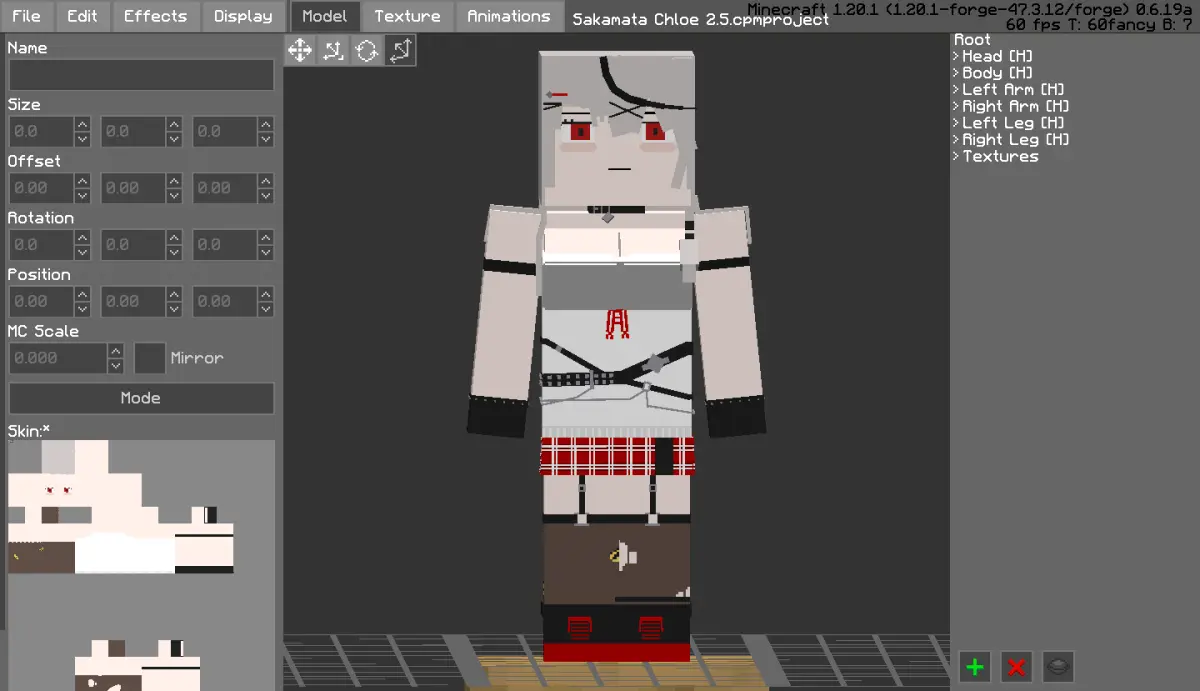
Task: Select the Right Leg [H] part label
Action: [x=1017, y=139]
